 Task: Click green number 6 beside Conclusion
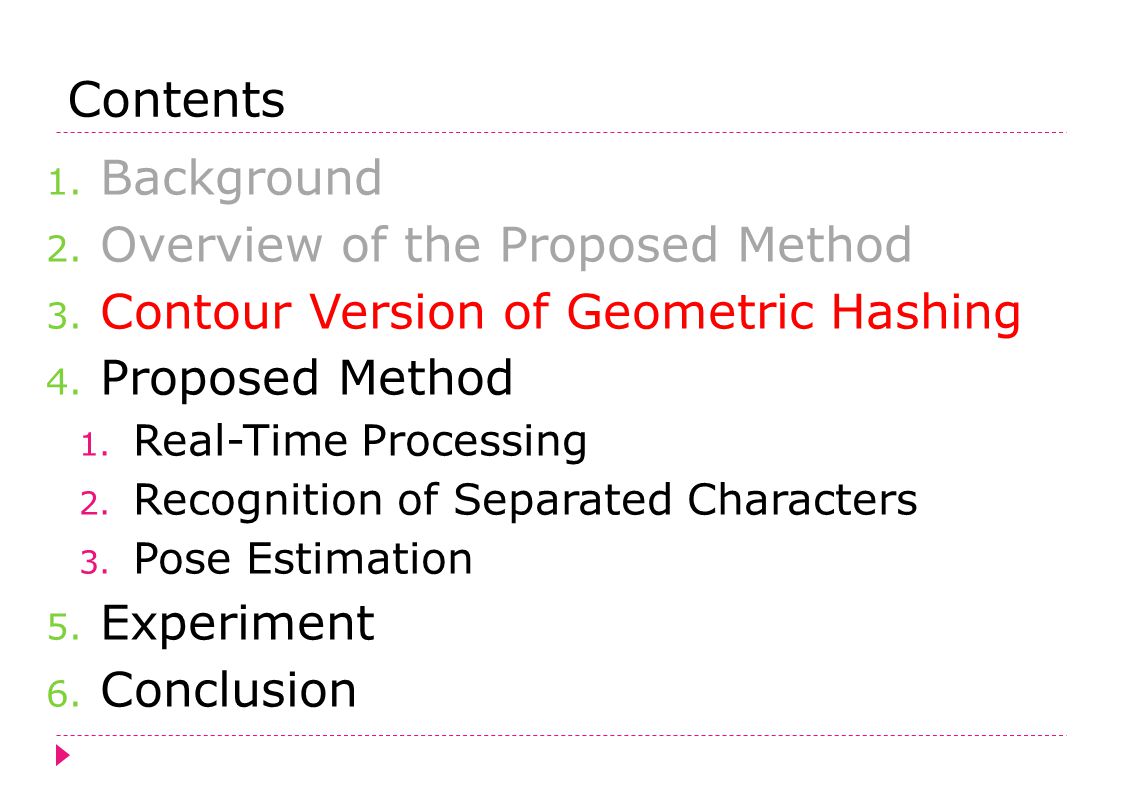coord(64,694)
